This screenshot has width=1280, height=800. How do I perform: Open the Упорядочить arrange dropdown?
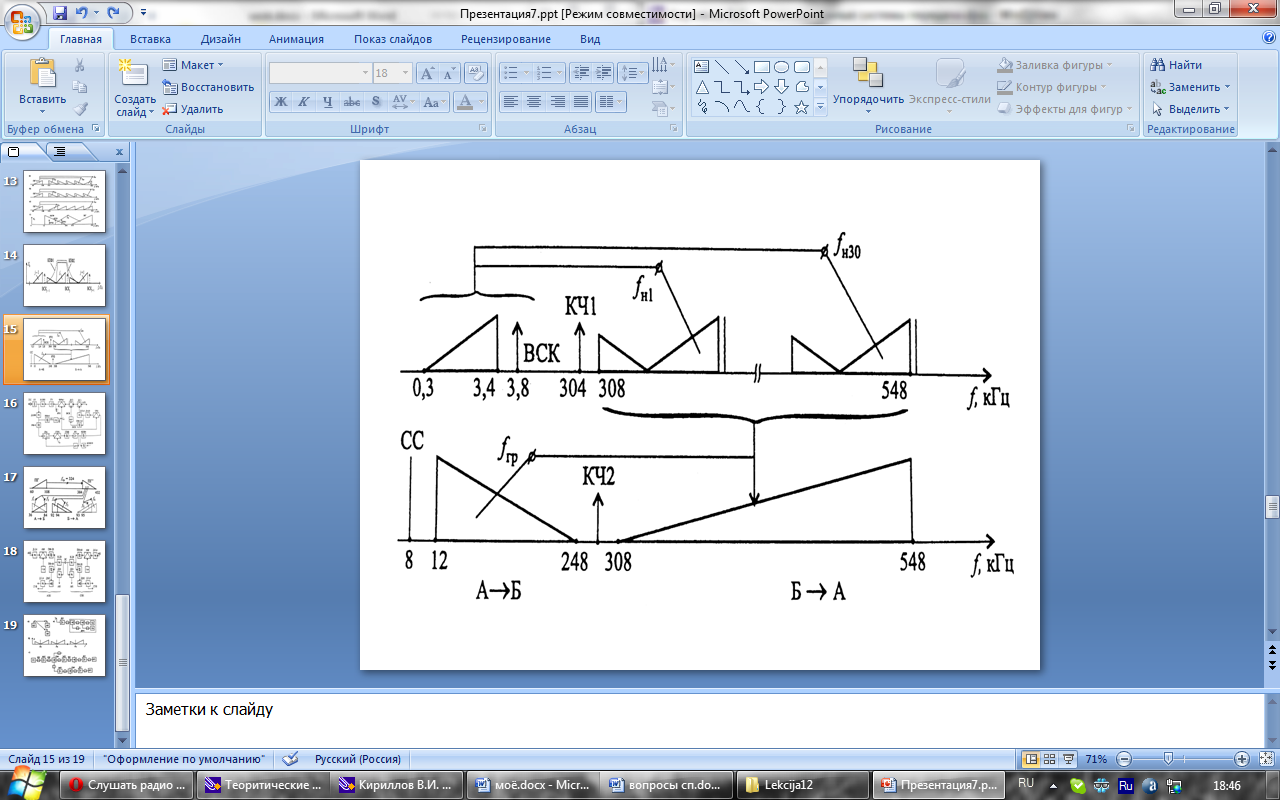point(868,86)
